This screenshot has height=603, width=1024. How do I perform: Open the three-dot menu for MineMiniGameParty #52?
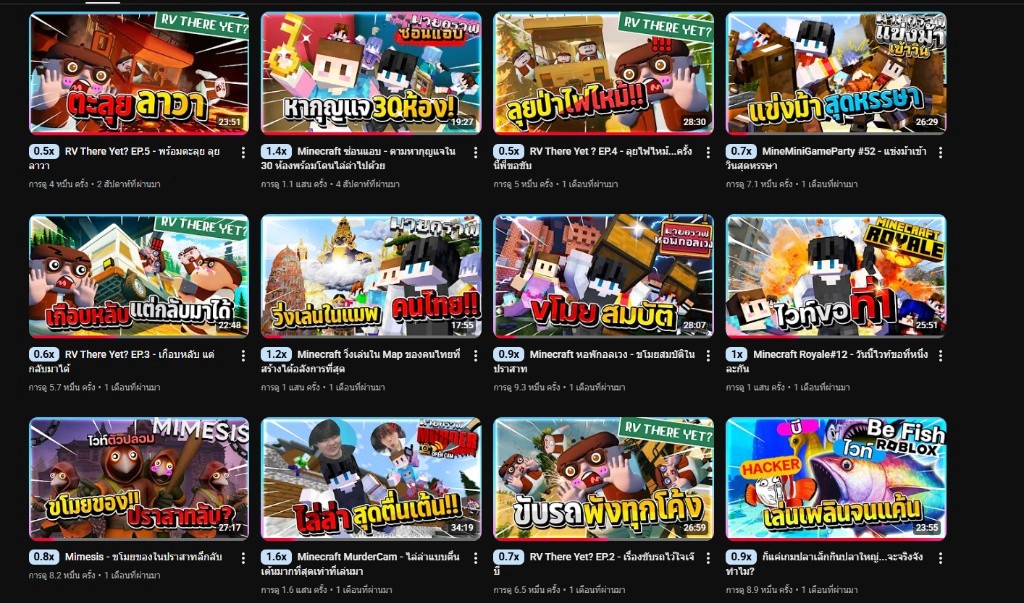[940, 152]
